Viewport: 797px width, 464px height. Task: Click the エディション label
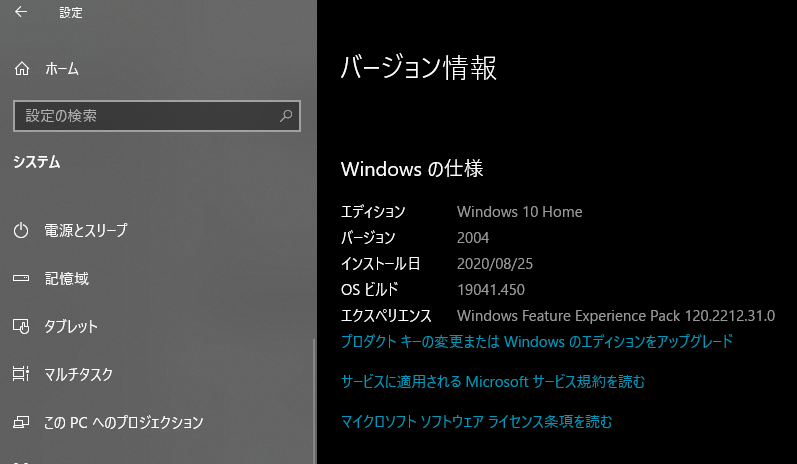pos(373,211)
